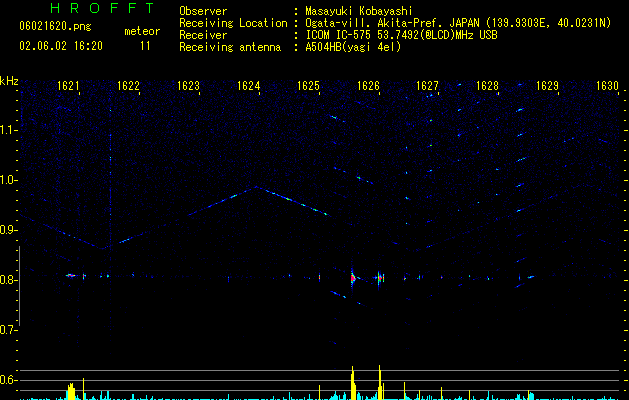The height and width of the screenshot is (400, 629).
Task: Click the peak of the Doppler trace near 1624
Action: click(256, 187)
